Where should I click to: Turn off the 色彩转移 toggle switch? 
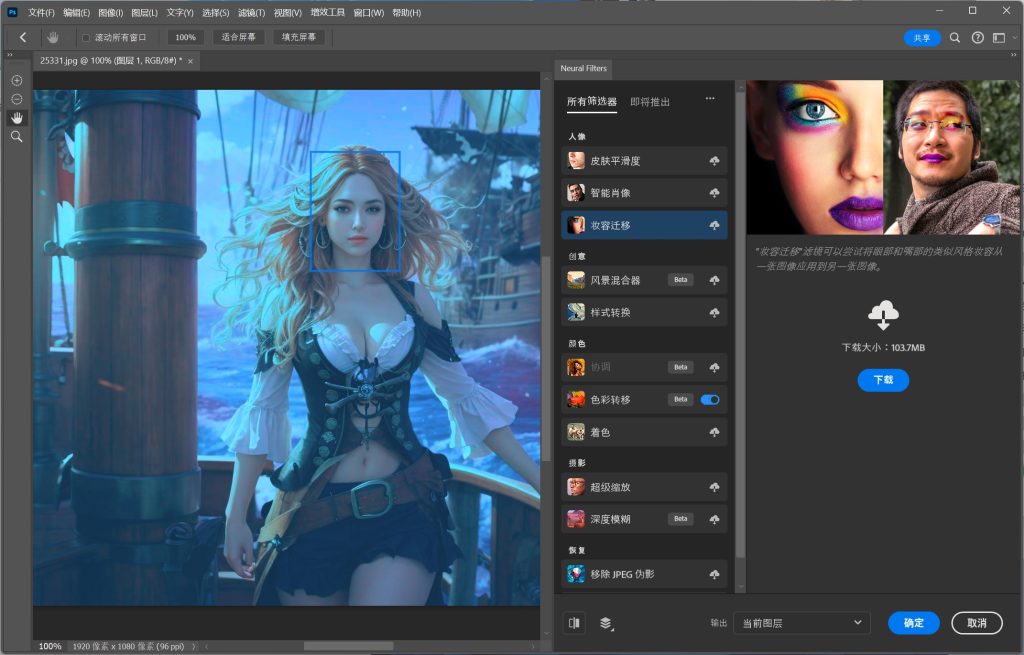(710, 400)
